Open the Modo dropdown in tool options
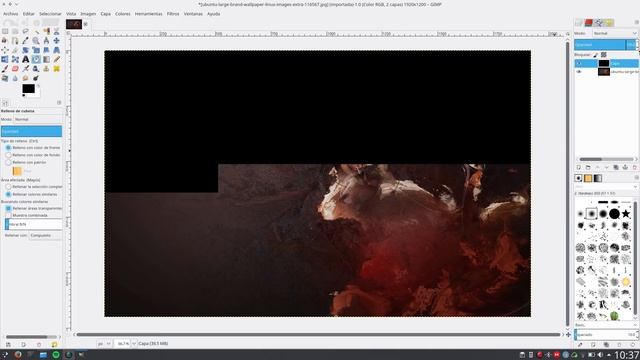The height and width of the screenshot is (360, 640). tap(38, 119)
